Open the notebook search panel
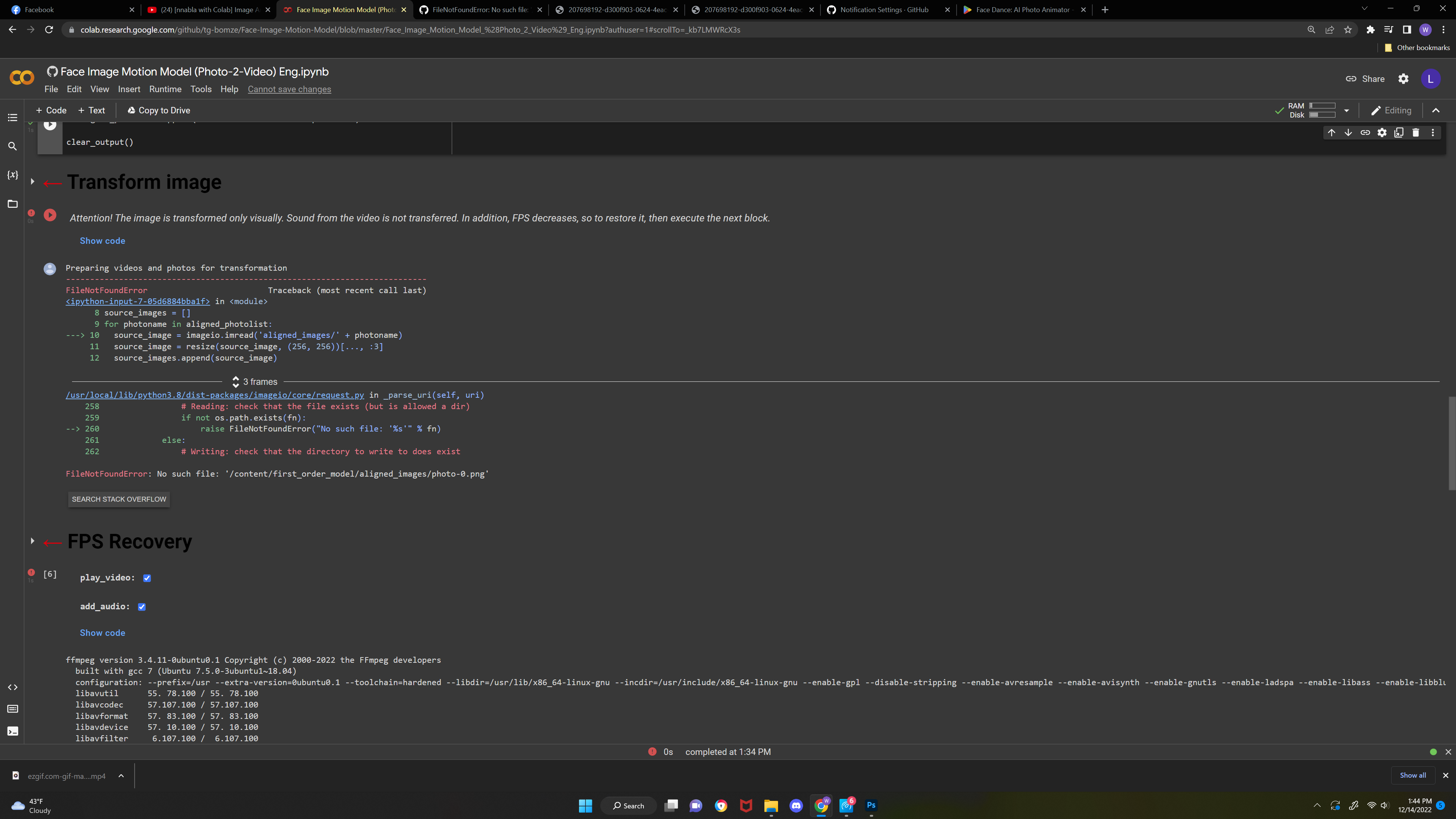Viewport: 1456px width, 819px height. pos(13,146)
